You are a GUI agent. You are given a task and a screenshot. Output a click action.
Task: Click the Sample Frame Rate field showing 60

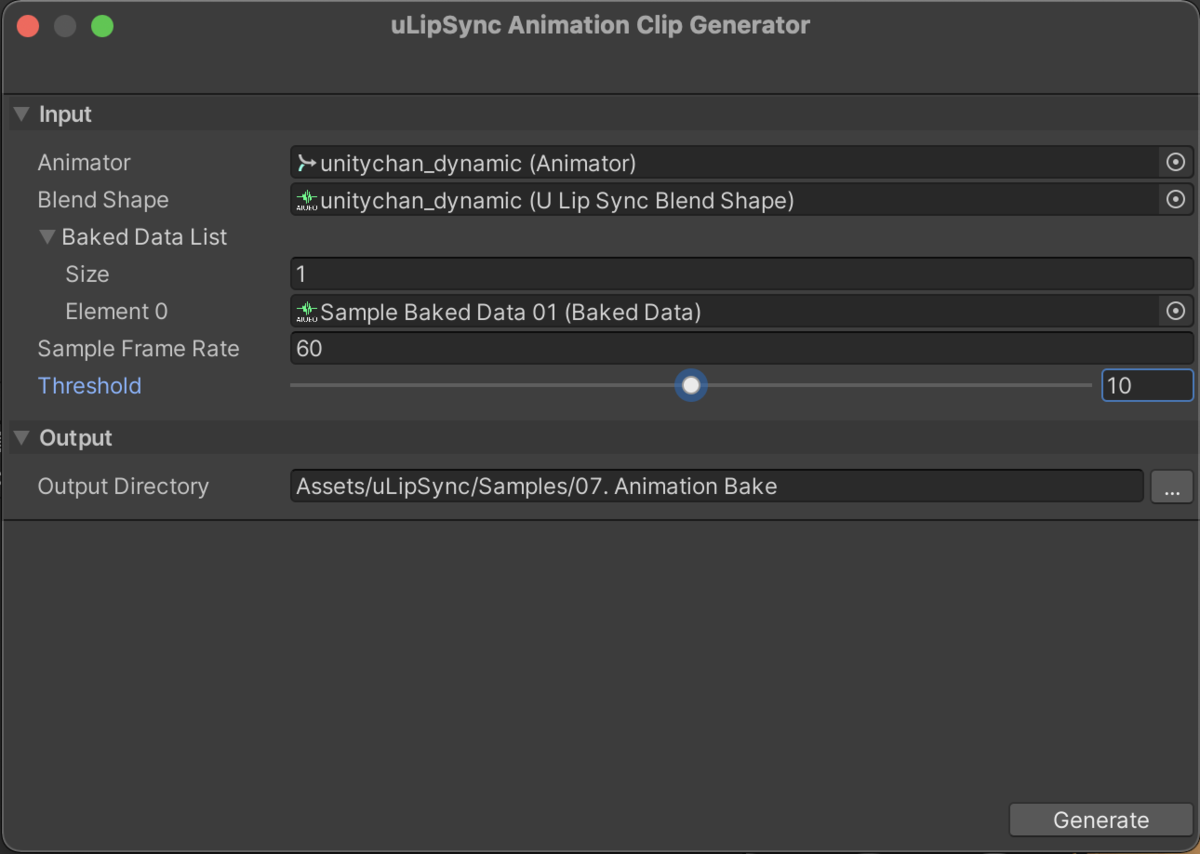coord(742,348)
